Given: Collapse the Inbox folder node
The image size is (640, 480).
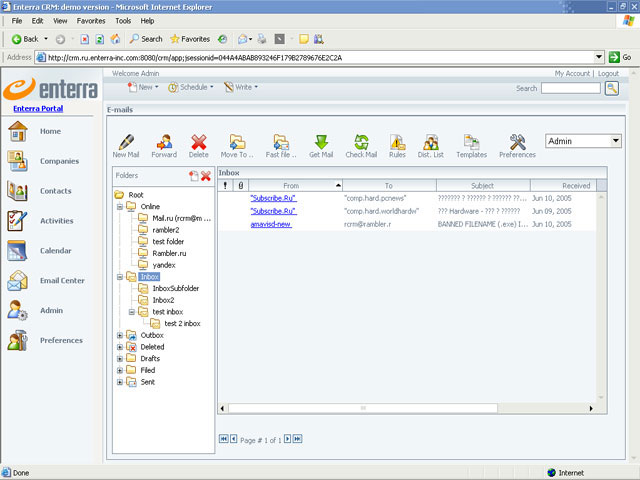Looking at the screenshot, I should point(120,277).
